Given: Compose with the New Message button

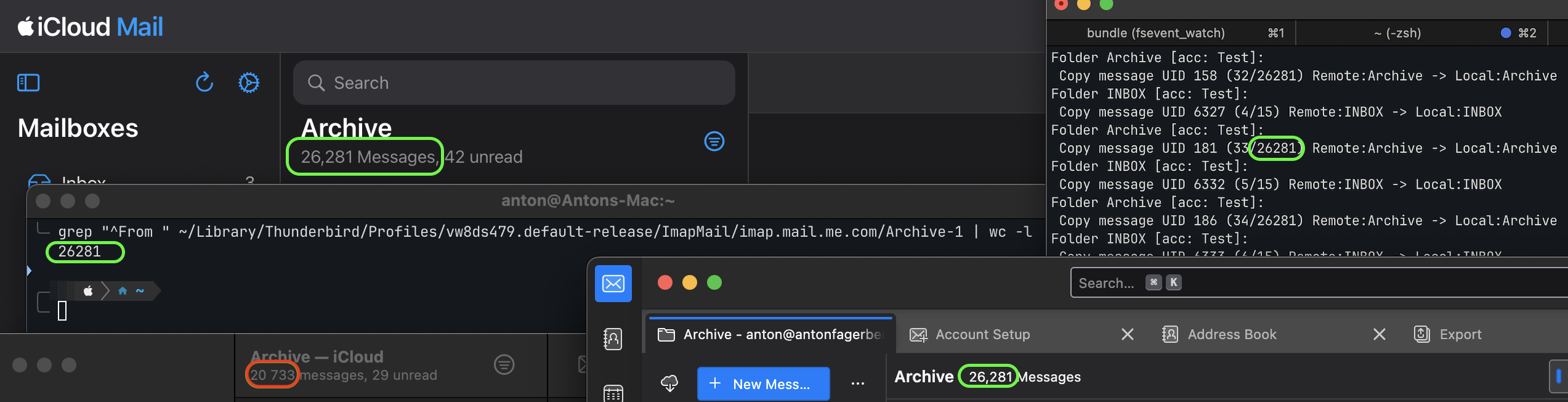Looking at the screenshot, I should point(762,384).
